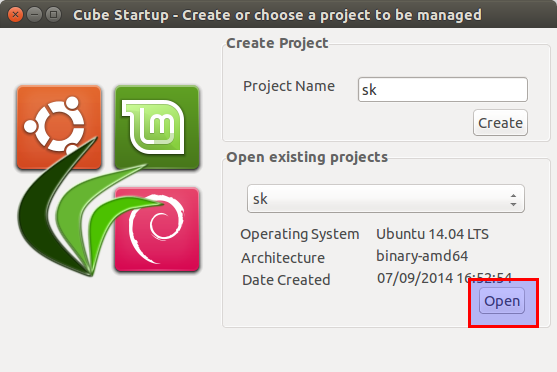Click the Project Name text field
Viewport: 557px width, 372px height.
pyautogui.click(x=443, y=90)
